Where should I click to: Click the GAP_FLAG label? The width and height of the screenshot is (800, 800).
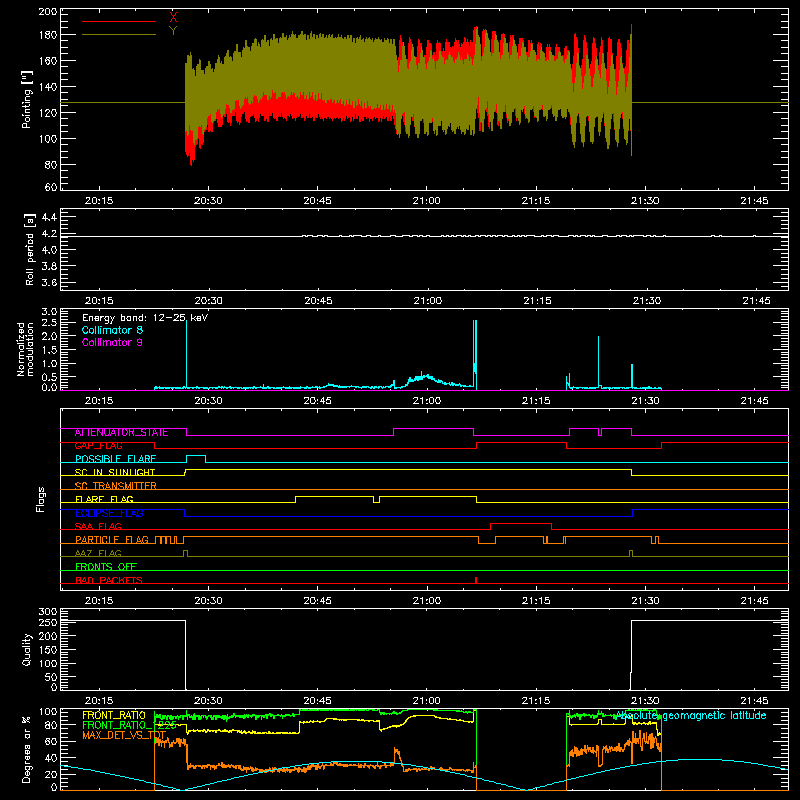98,446
